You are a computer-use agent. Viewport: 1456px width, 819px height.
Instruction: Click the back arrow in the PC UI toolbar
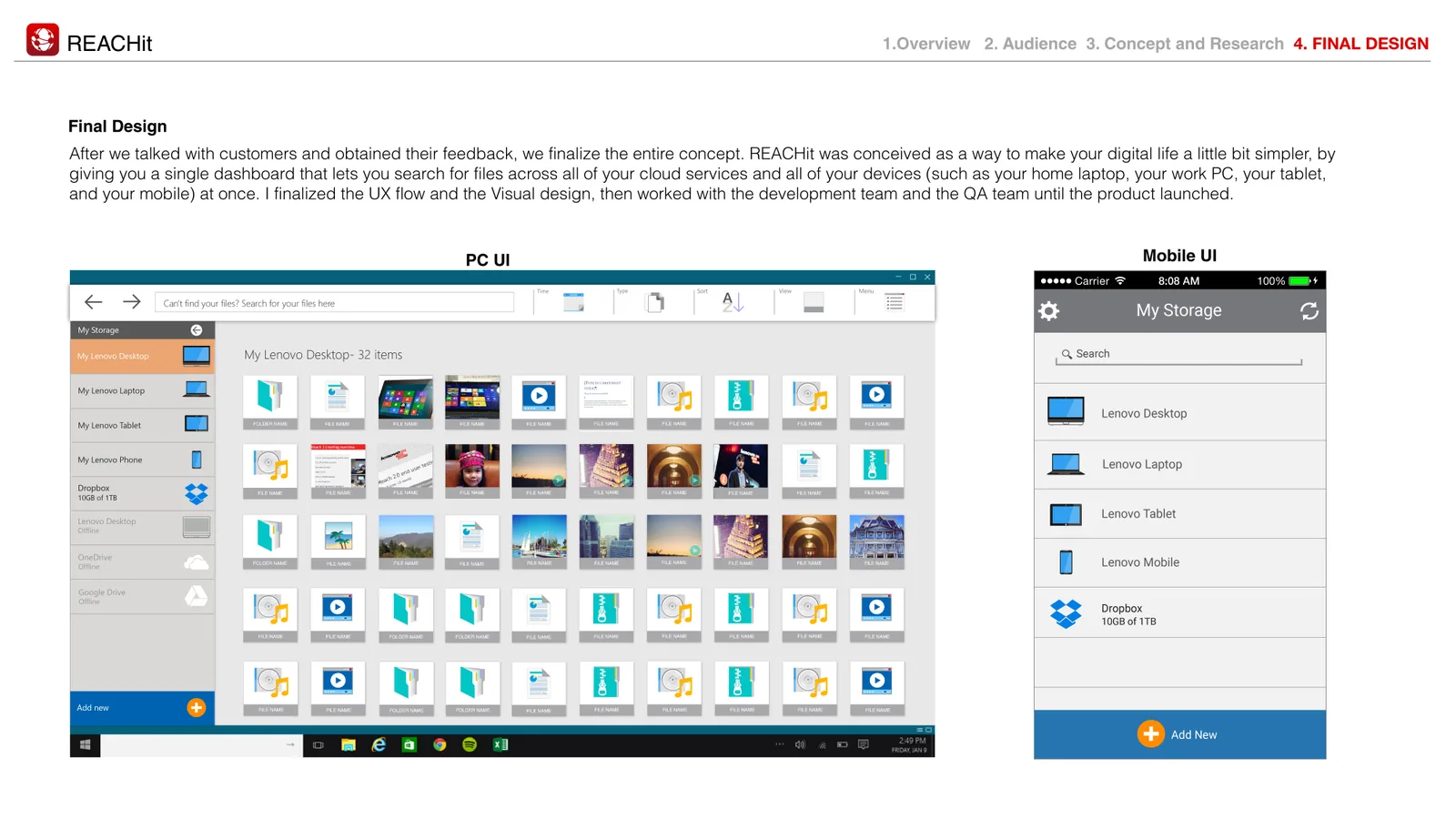(x=93, y=302)
